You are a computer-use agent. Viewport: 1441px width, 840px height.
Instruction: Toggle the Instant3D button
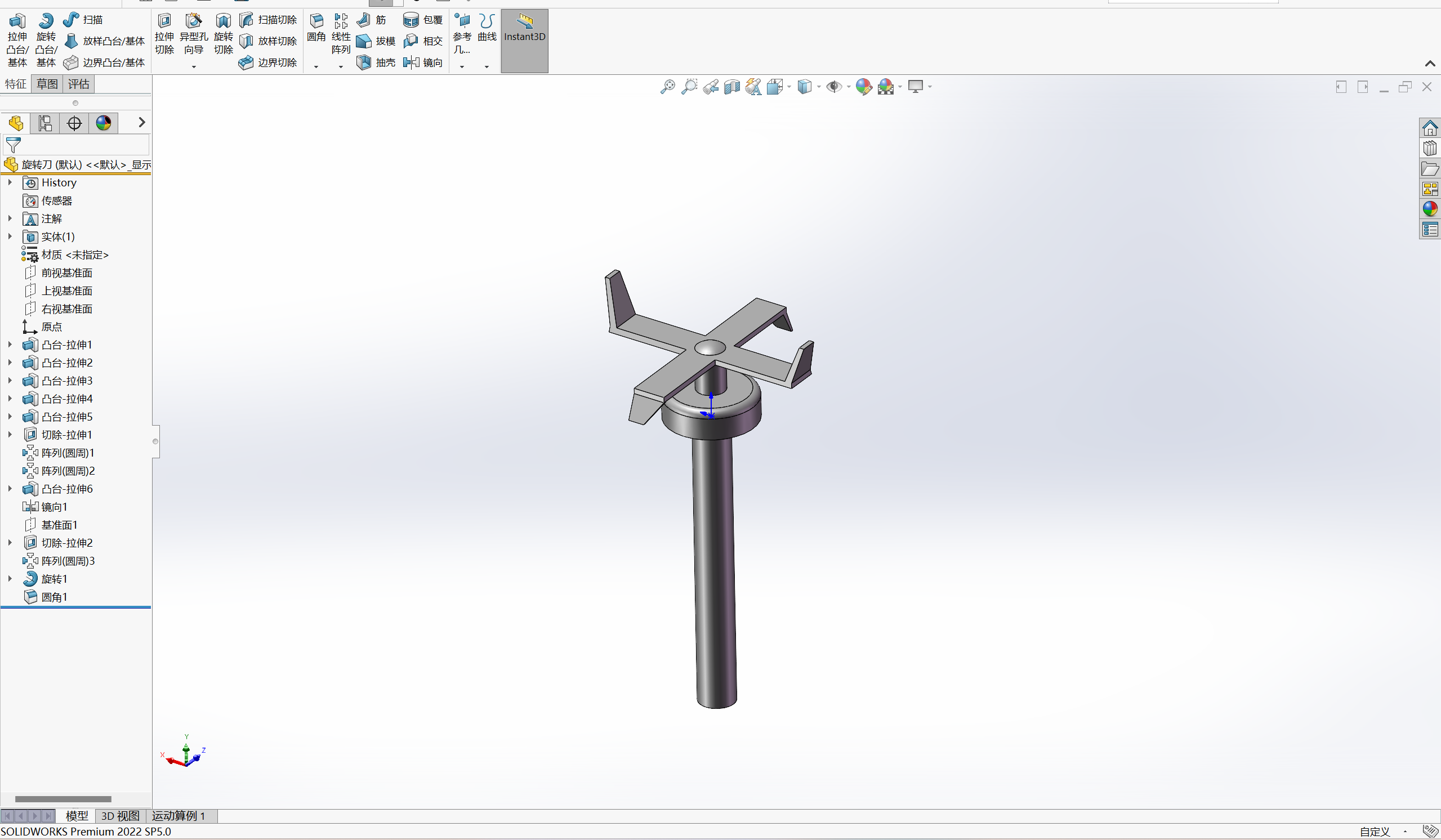pos(524,30)
